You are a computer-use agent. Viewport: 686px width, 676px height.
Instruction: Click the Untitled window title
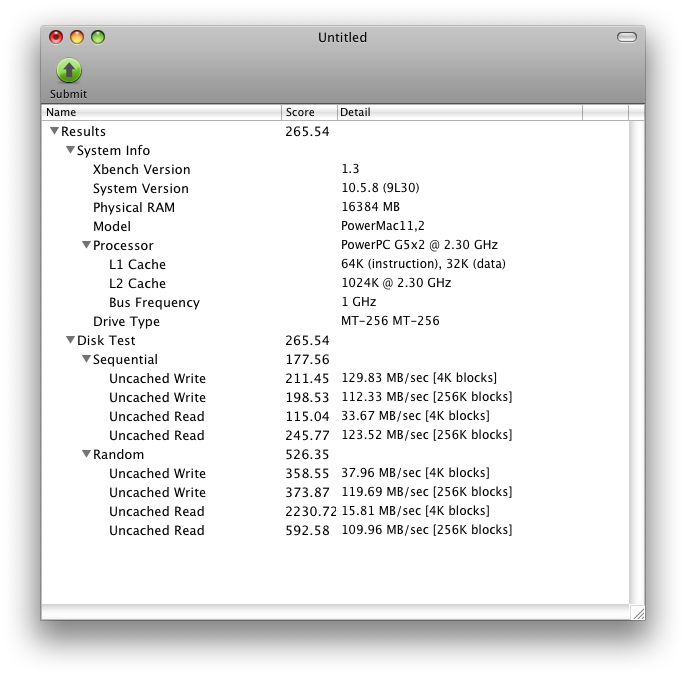click(x=342, y=38)
